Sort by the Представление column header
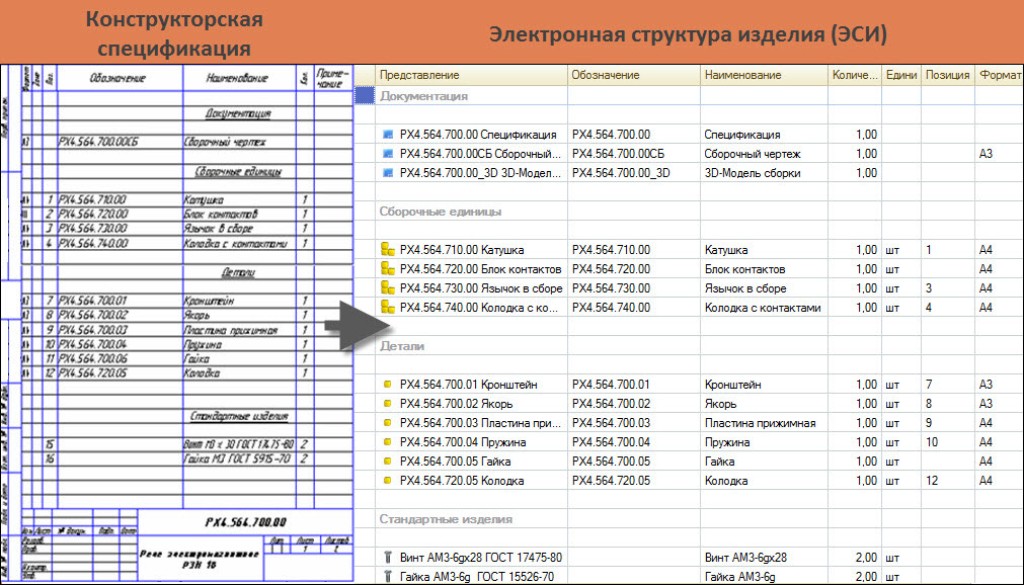 point(419,75)
